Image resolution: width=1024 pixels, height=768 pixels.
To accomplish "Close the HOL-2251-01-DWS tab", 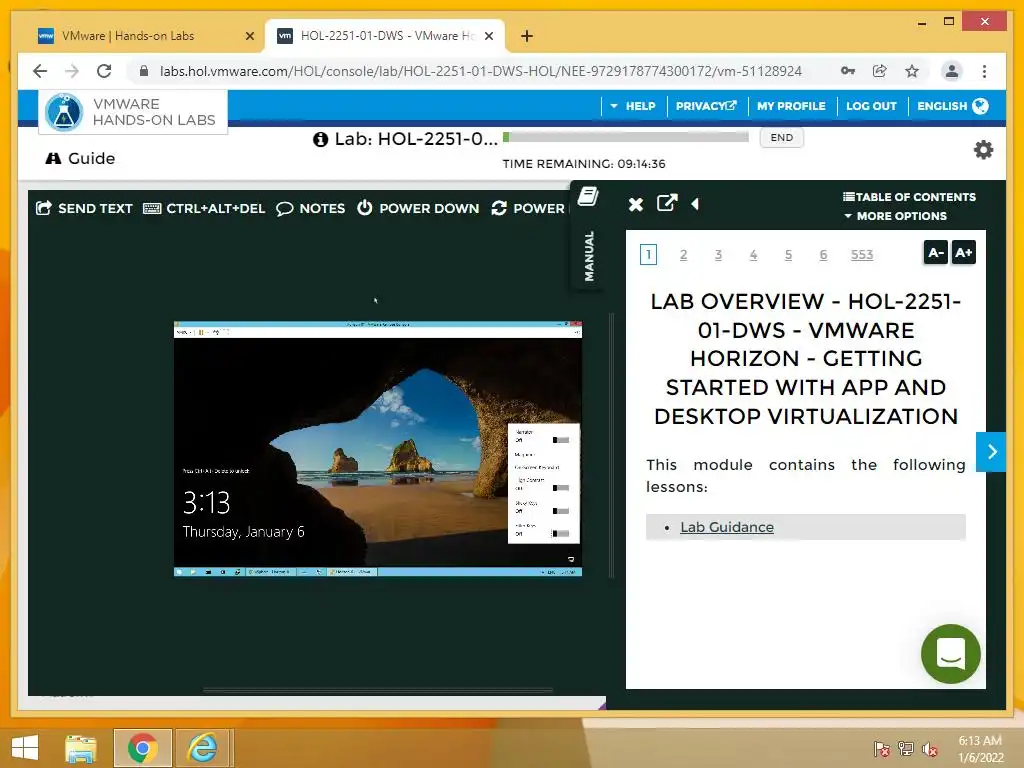I will click(x=488, y=37).
